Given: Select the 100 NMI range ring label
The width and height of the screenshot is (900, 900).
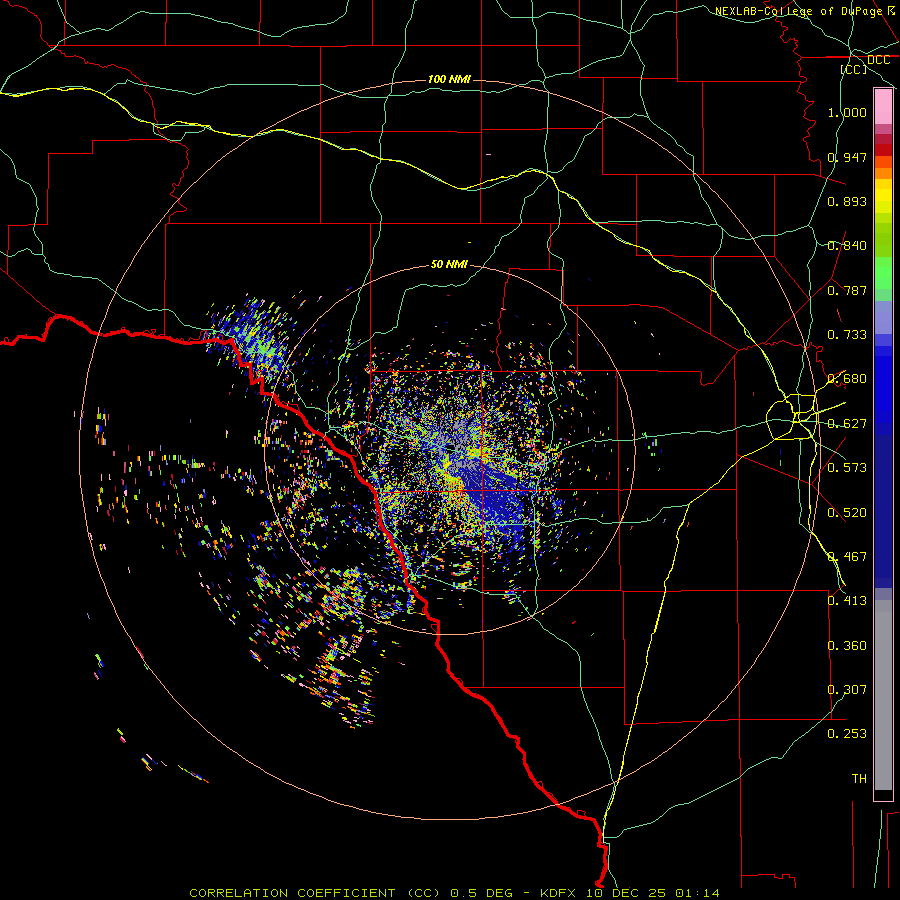Looking at the screenshot, I should click(x=449, y=79).
